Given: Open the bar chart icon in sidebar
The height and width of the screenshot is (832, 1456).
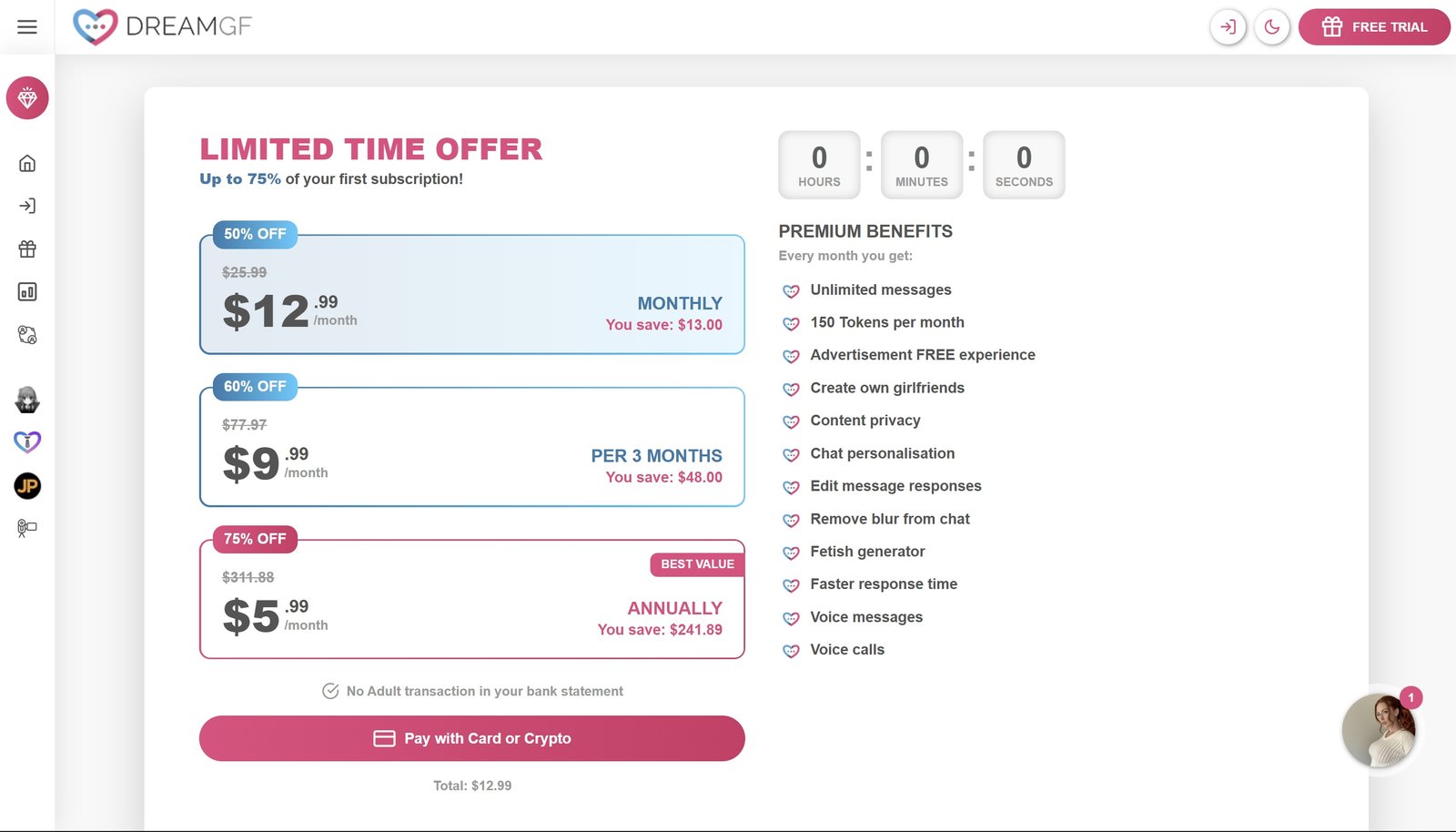Looking at the screenshot, I should tap(27, 292).
